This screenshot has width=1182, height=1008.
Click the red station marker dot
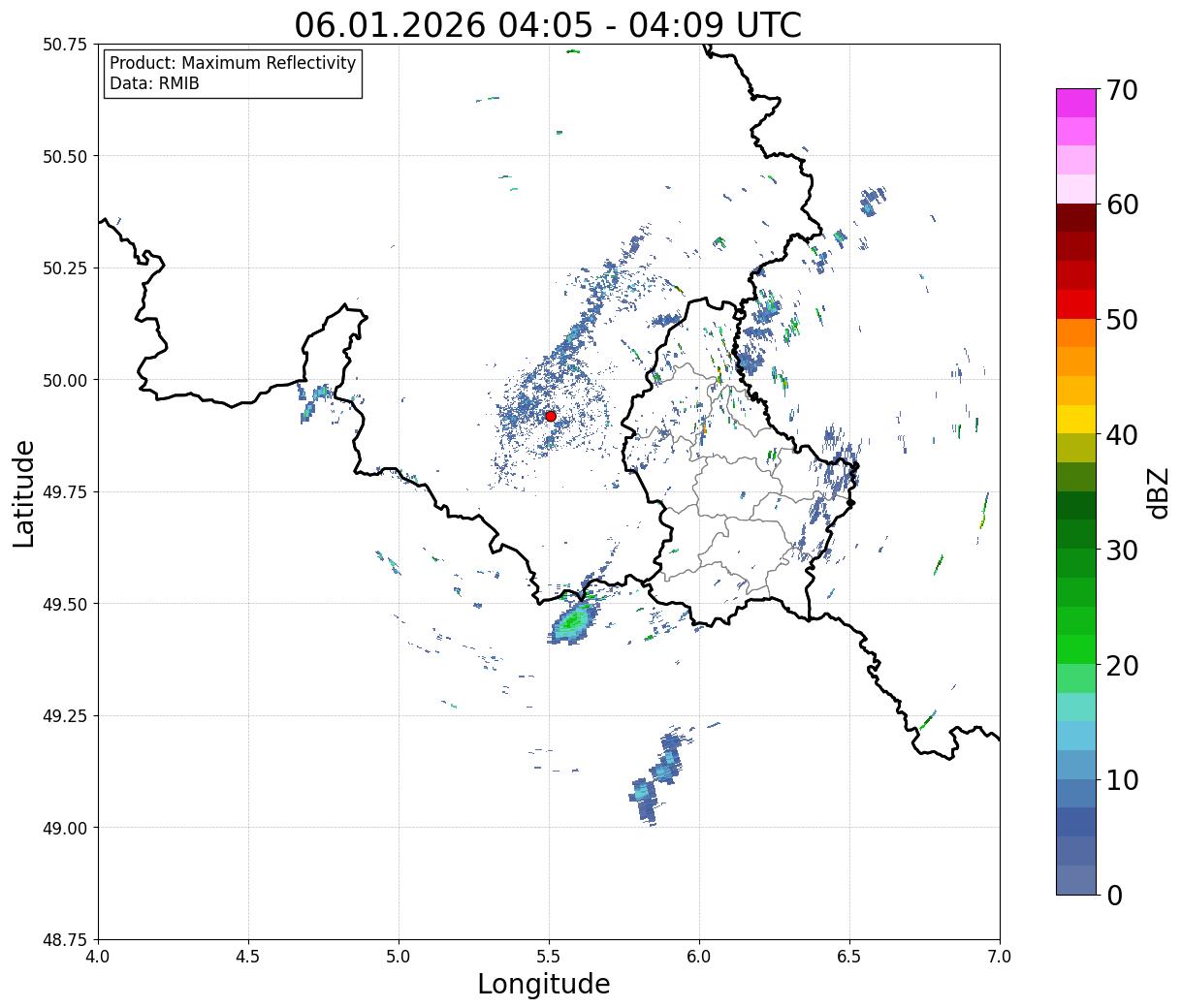pos(551,416)
